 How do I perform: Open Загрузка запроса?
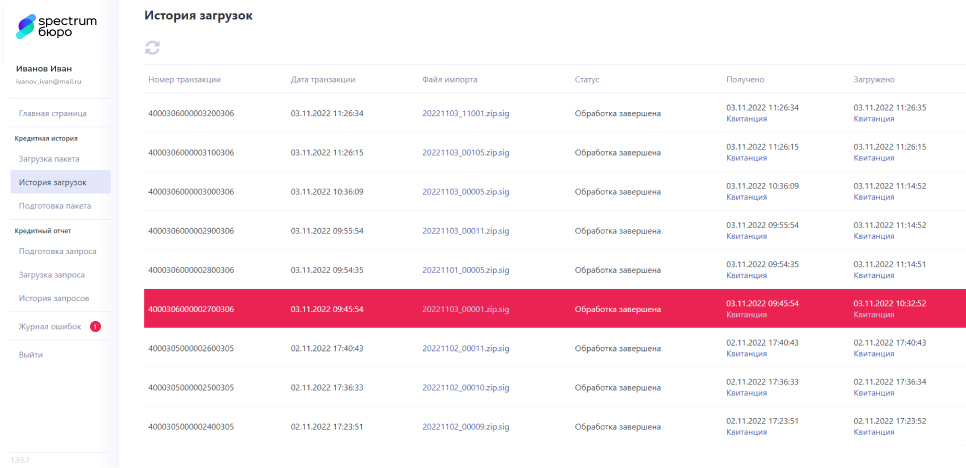point(52,275)
